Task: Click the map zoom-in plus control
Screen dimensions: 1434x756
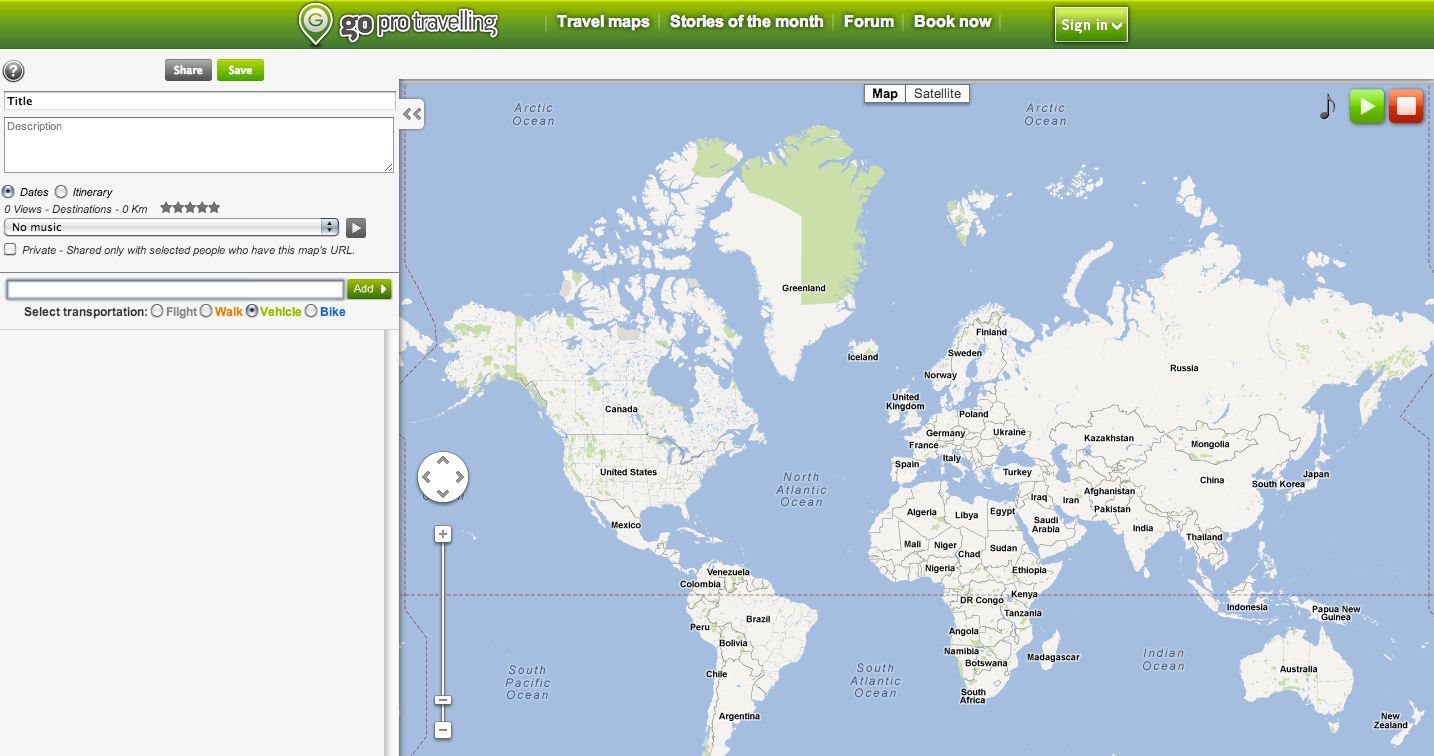Action: 442,534
